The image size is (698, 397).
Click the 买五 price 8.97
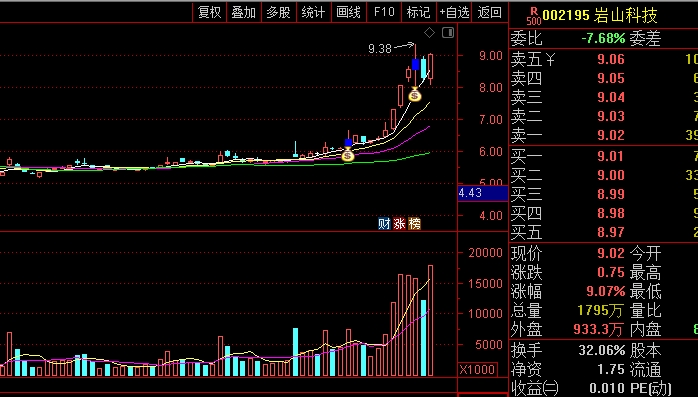point(611,232)
